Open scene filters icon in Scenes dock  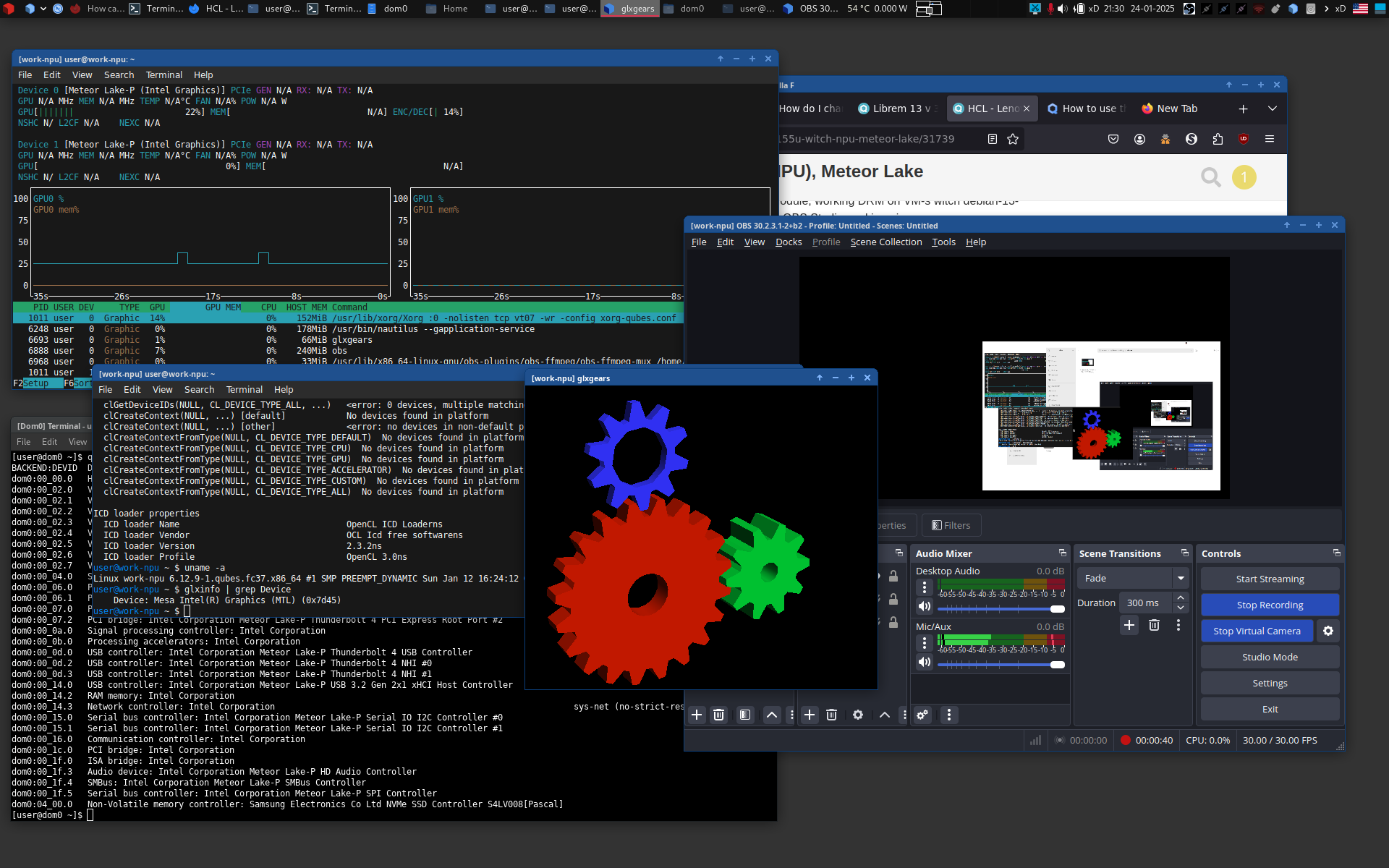tap(745, 715)
